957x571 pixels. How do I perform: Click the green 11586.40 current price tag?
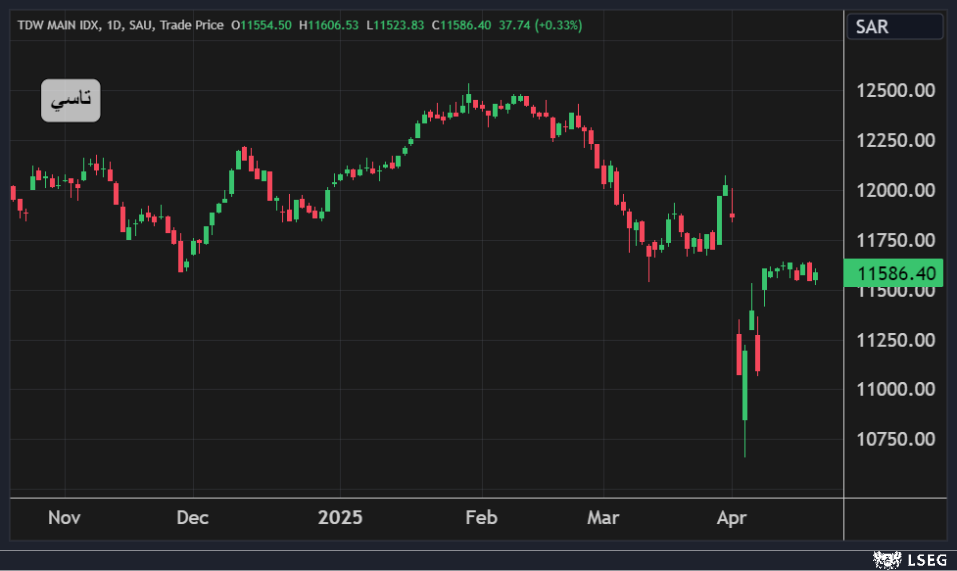(x=893, y=273)
